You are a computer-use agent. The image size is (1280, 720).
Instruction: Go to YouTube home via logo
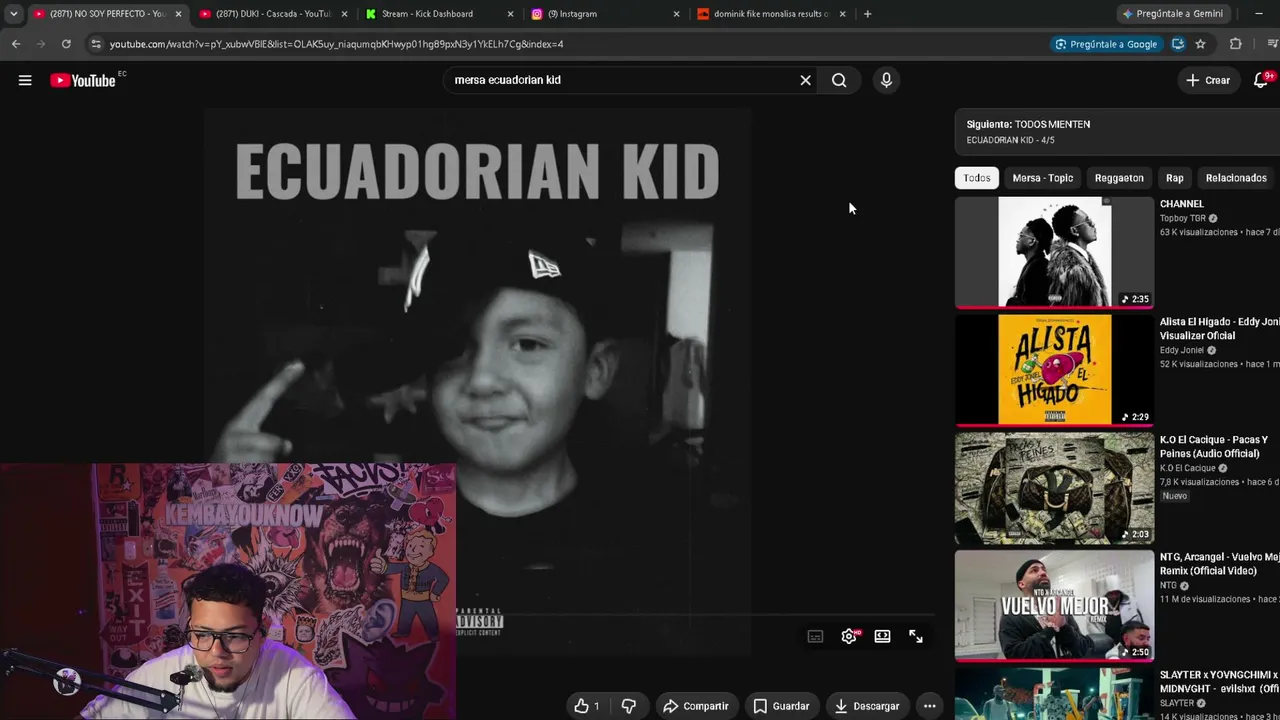click(x=84, y=80)
